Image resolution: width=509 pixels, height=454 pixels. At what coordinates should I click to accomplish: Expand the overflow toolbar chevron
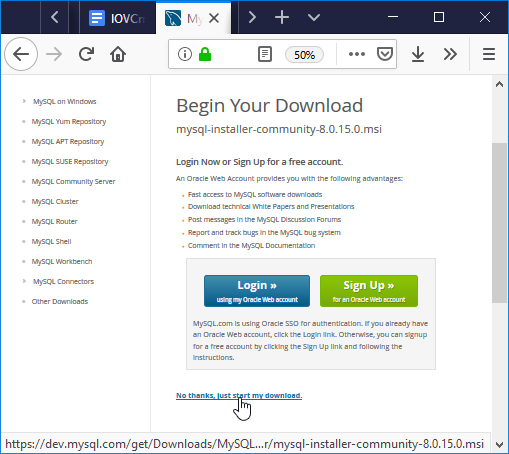pos(450,54)
